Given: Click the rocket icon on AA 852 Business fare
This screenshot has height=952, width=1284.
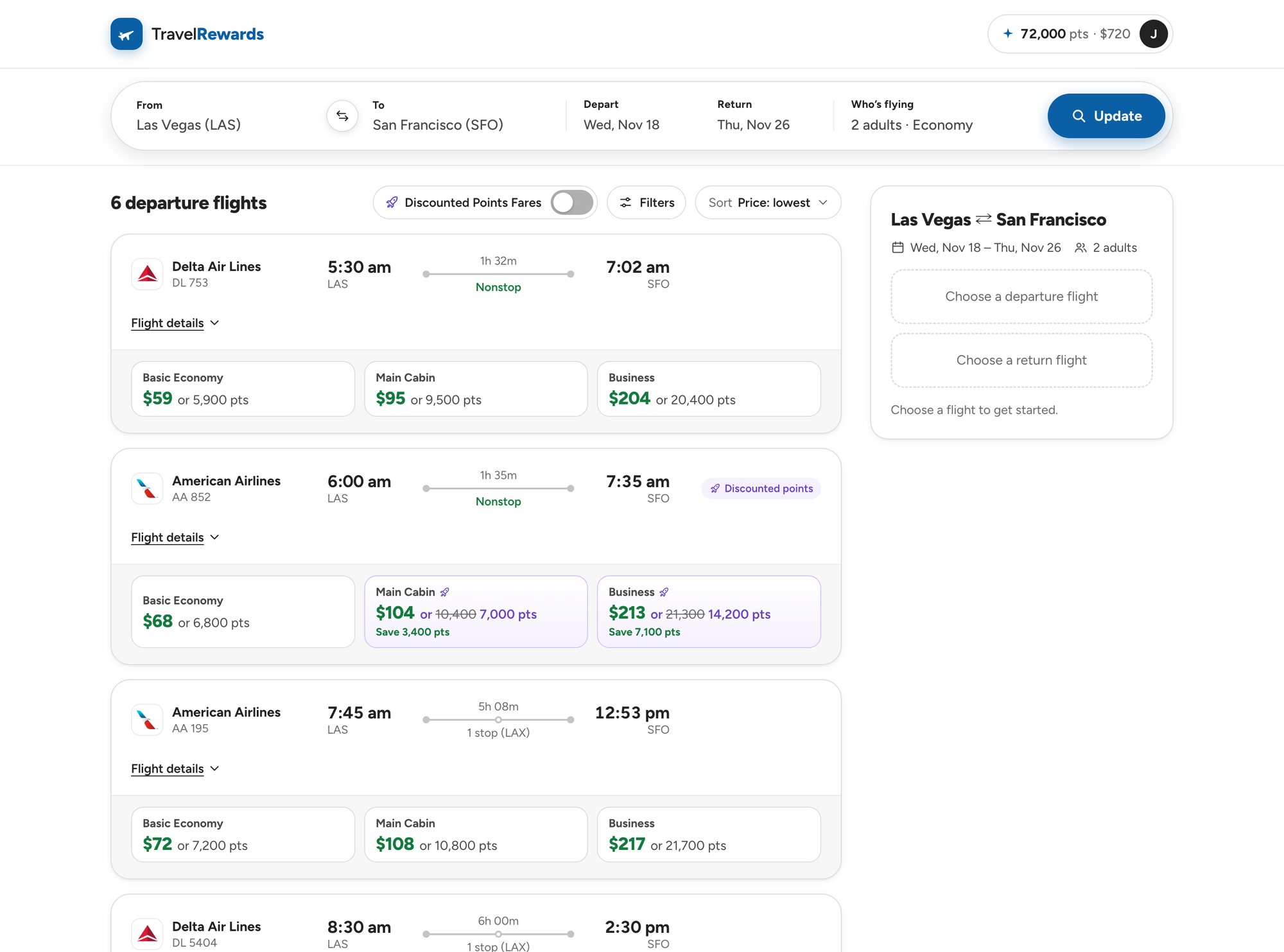Looking at the screenshot, I should click(x=664, y=592).
